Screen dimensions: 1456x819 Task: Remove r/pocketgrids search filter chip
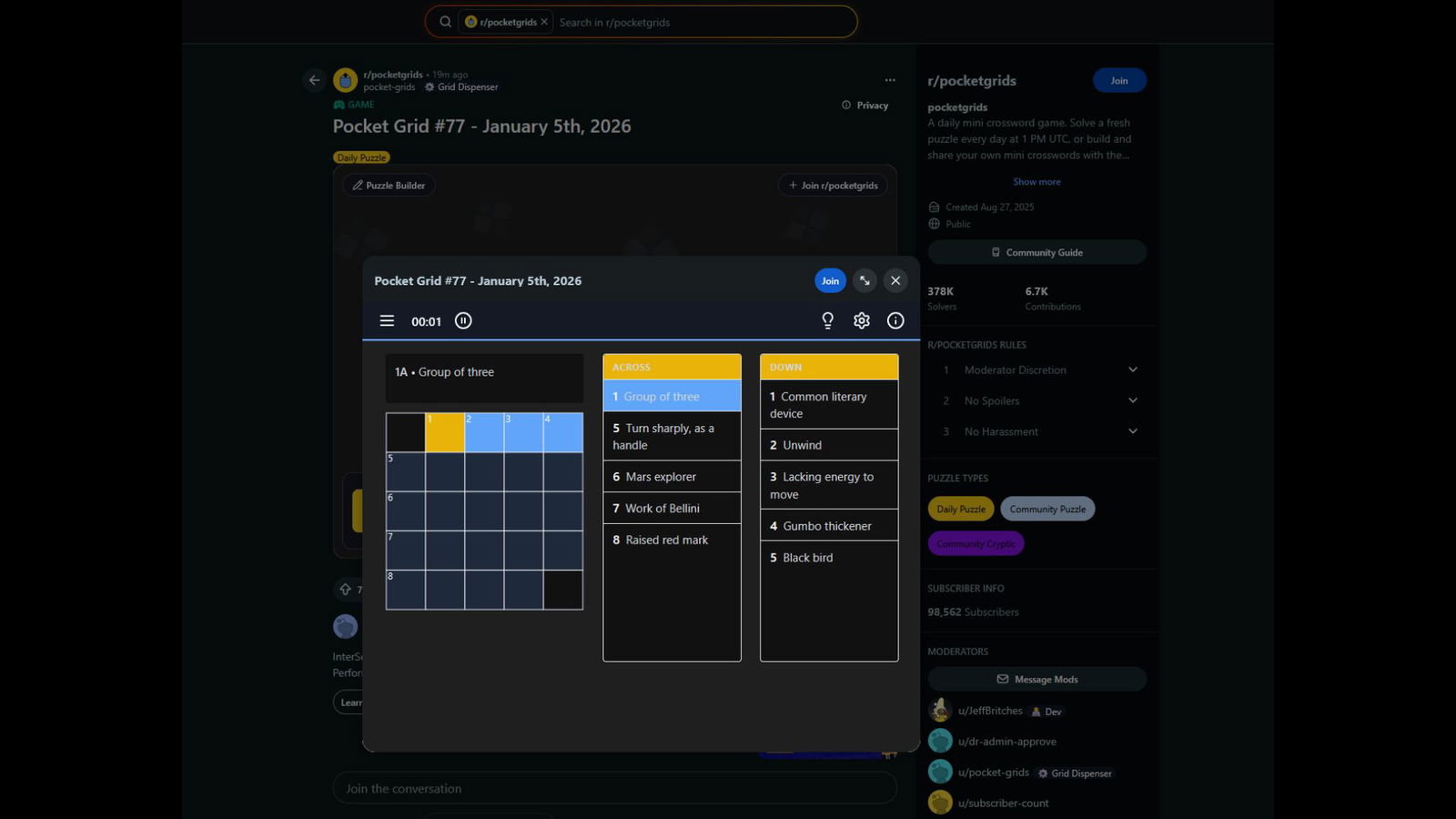pos(544,22)
